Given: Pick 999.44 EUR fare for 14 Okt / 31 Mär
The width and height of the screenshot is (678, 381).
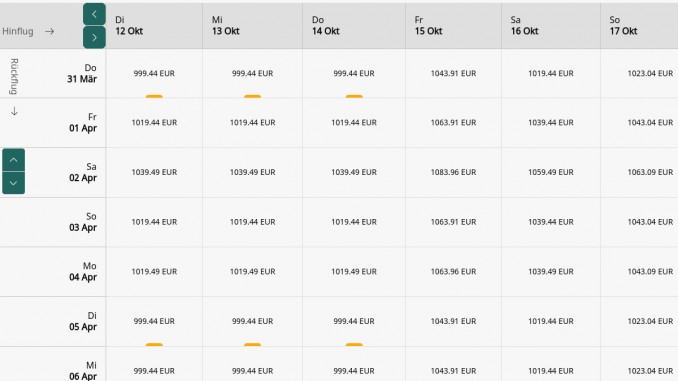Looking at the screenshot, I should coord(354,74).
